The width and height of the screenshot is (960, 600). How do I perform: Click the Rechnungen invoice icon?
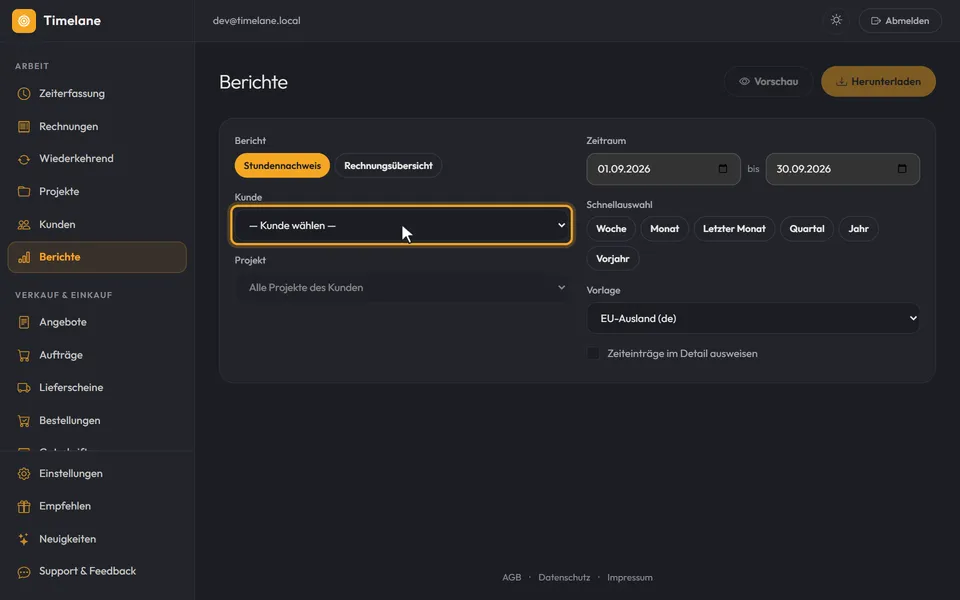(x=24, y=127)
